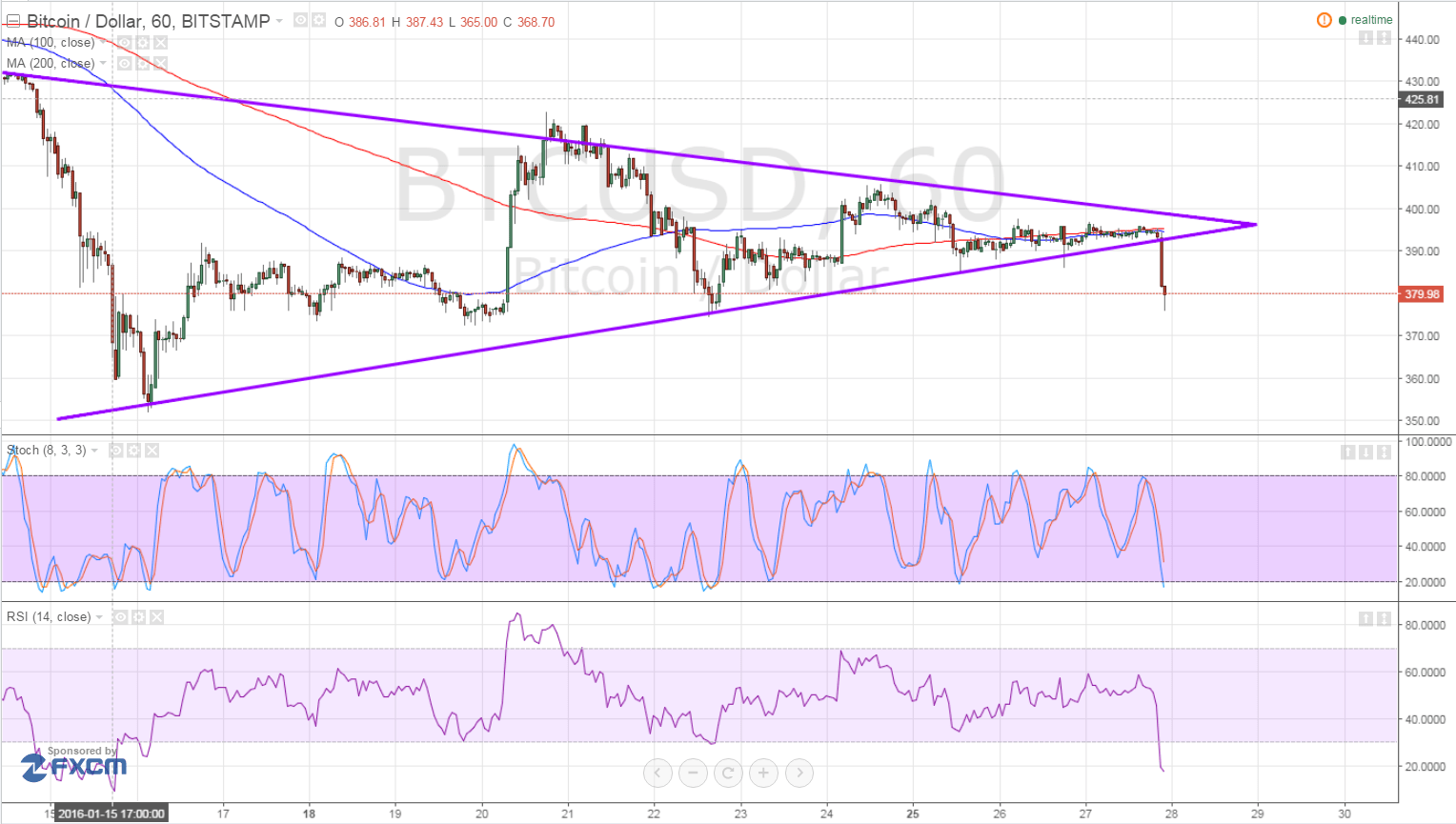The height and width of the screenshot is (824, 1456).
Task: Click the 379.98 current price label
Action: (x=1422, y=294)
